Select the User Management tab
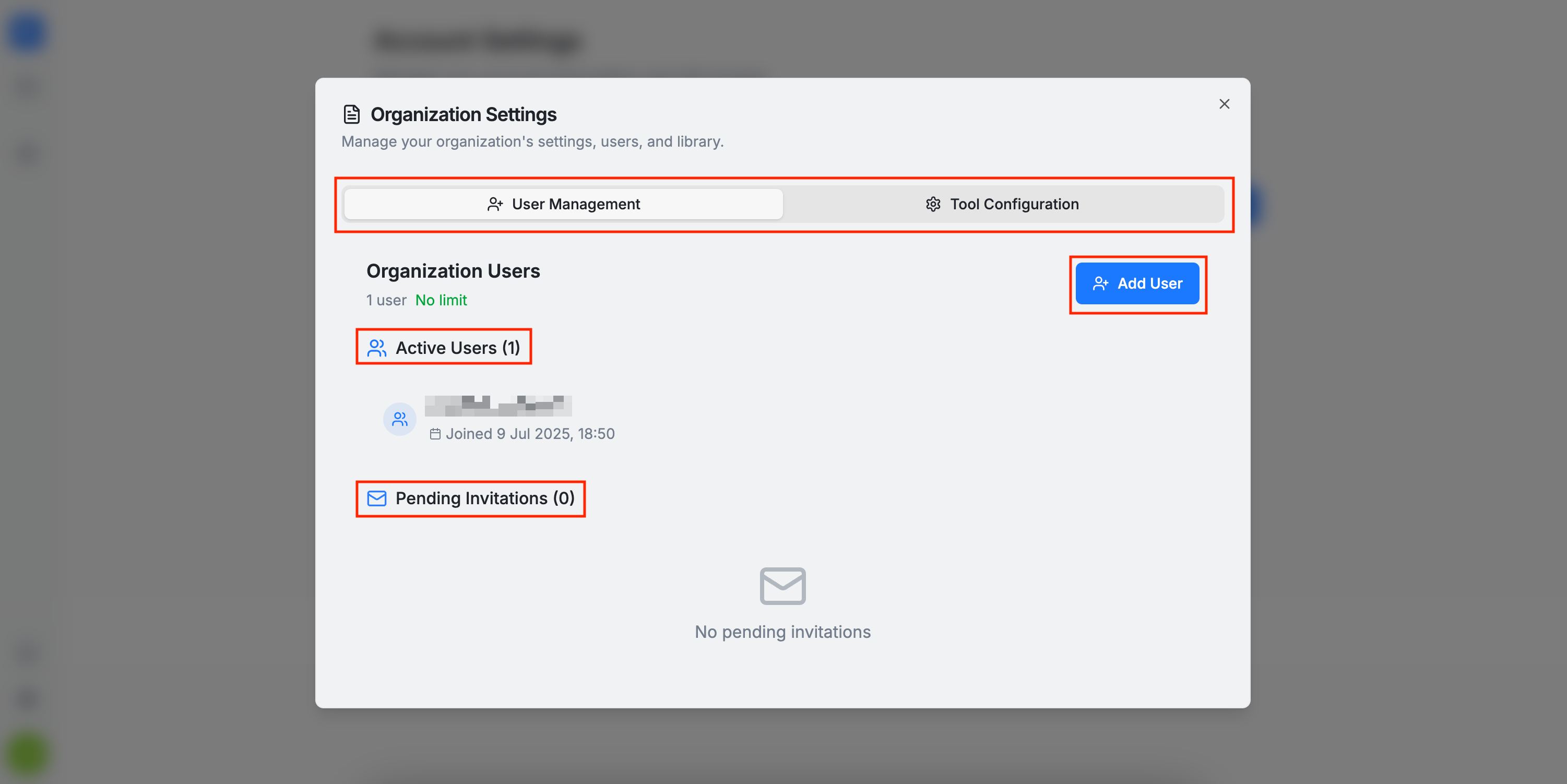 (563, 205)
